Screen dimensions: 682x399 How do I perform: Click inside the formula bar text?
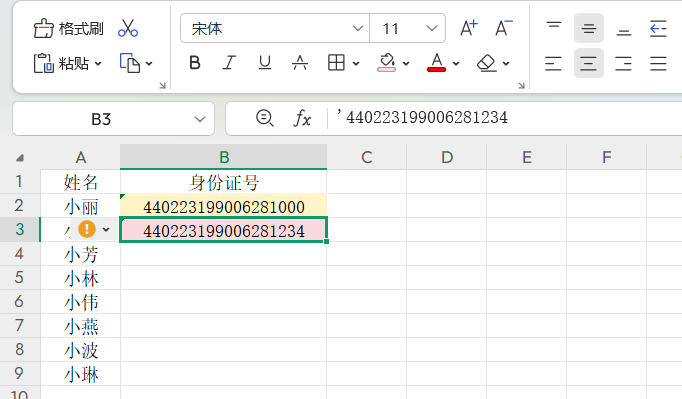point(426,118)
